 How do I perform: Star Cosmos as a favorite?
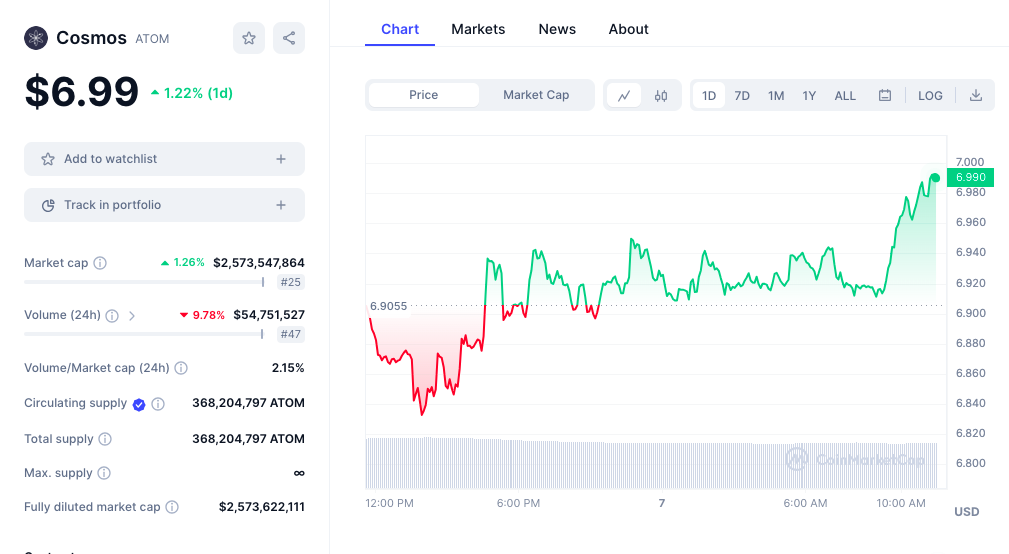tap(249, 38)
